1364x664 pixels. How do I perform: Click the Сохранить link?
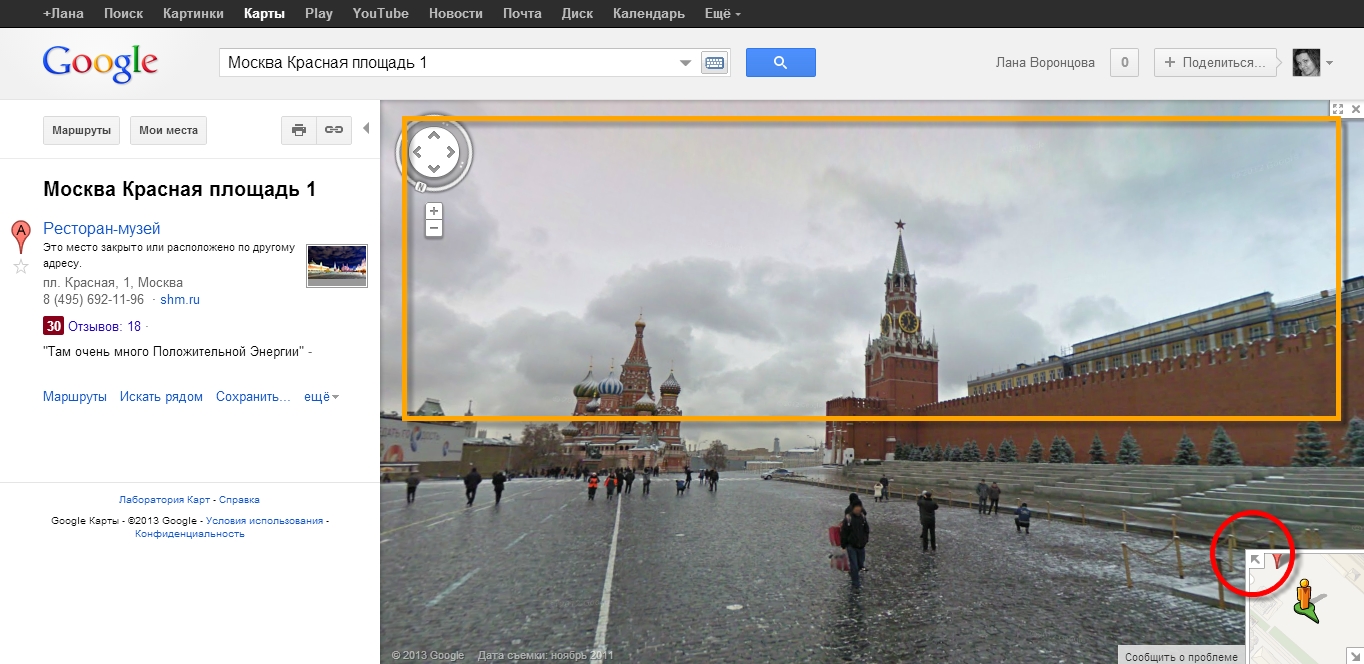253,397
